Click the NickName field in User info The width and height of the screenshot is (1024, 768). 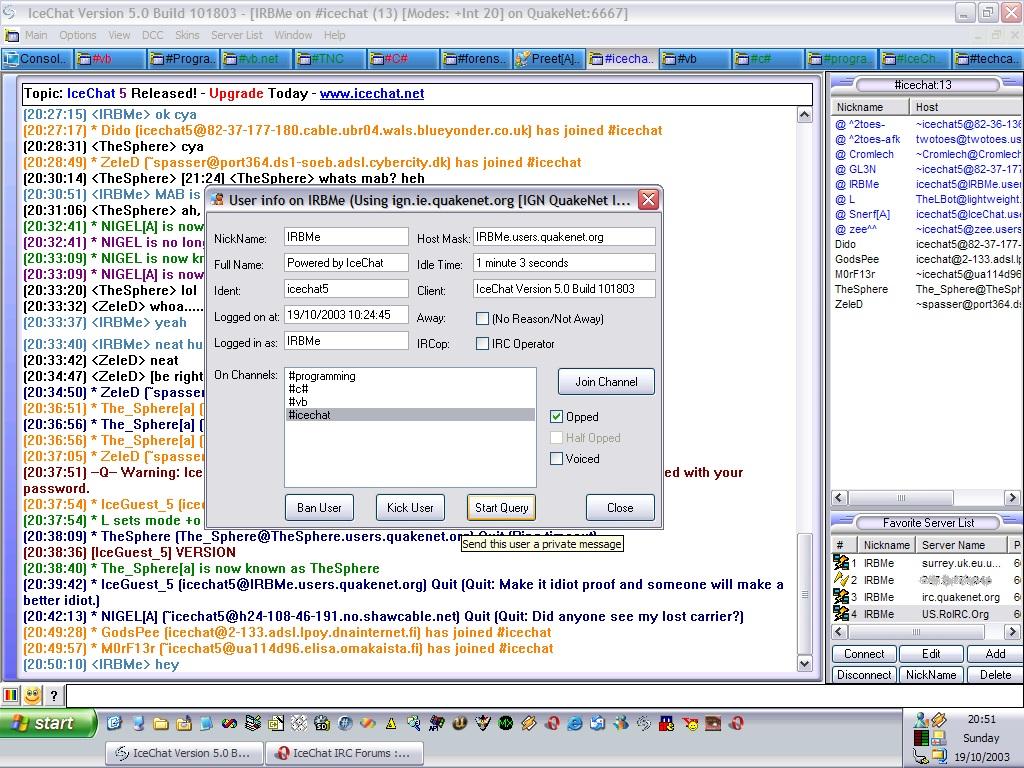(346, 237)
